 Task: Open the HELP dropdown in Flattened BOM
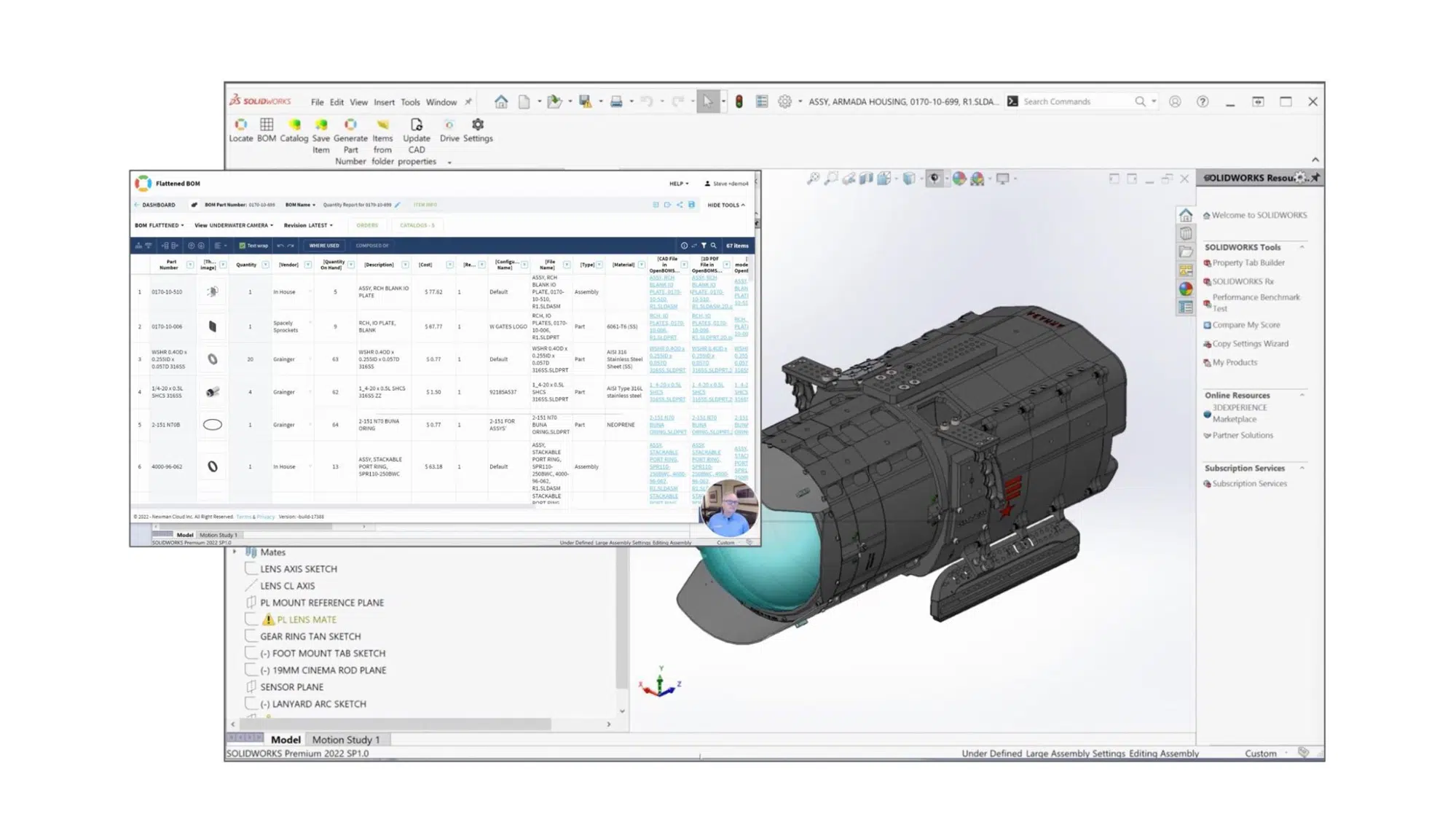[679, 184]
